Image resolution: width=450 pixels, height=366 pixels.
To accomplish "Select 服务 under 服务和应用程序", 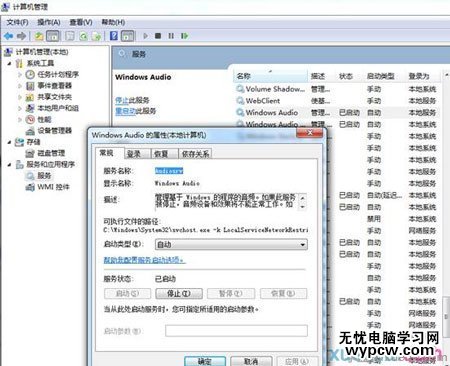I will [44, 176].
